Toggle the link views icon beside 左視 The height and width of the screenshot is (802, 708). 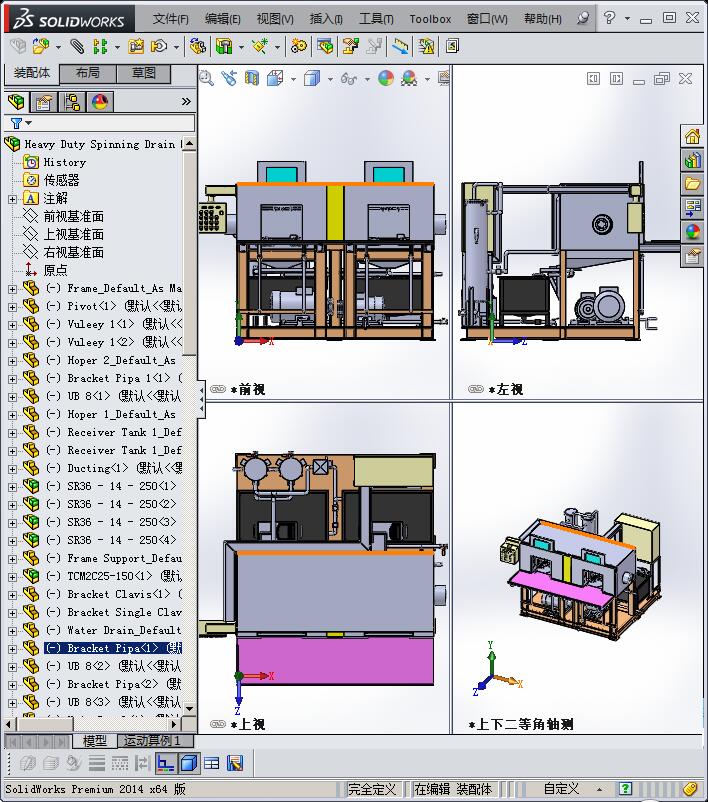(476, 389)
